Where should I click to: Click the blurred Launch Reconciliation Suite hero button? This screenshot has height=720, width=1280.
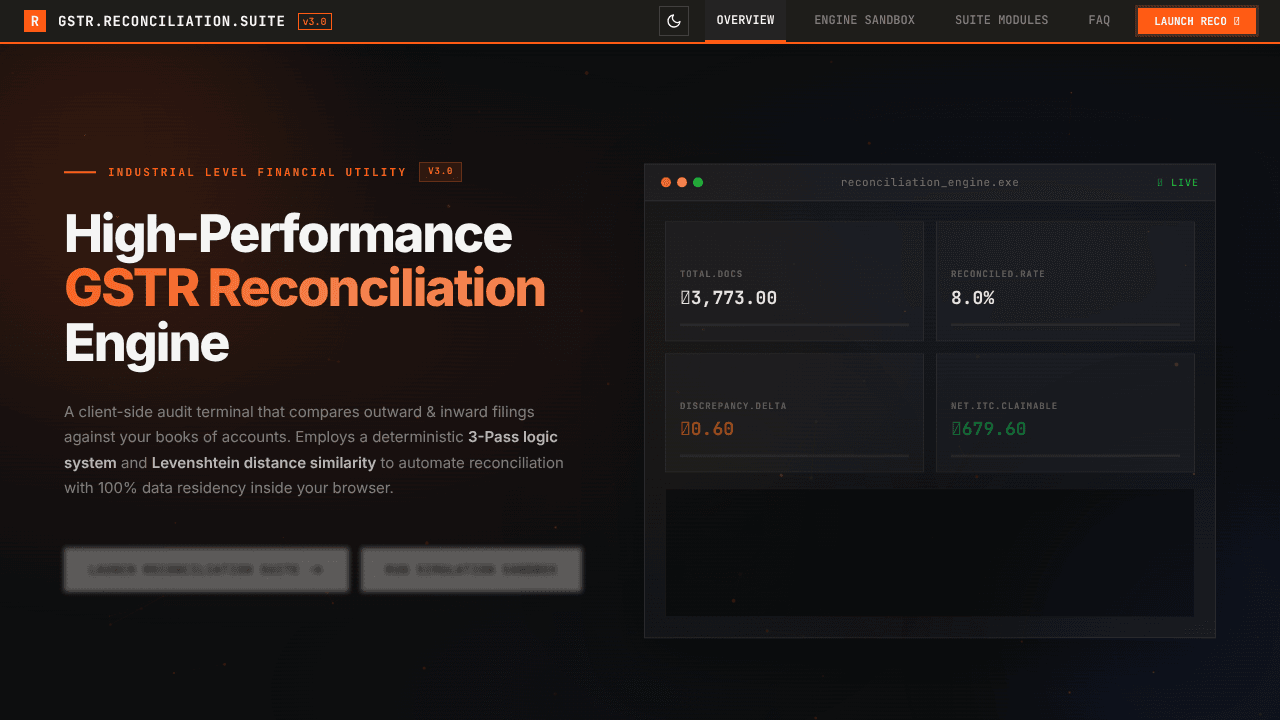pyautogui.click(x=206, y=569)
